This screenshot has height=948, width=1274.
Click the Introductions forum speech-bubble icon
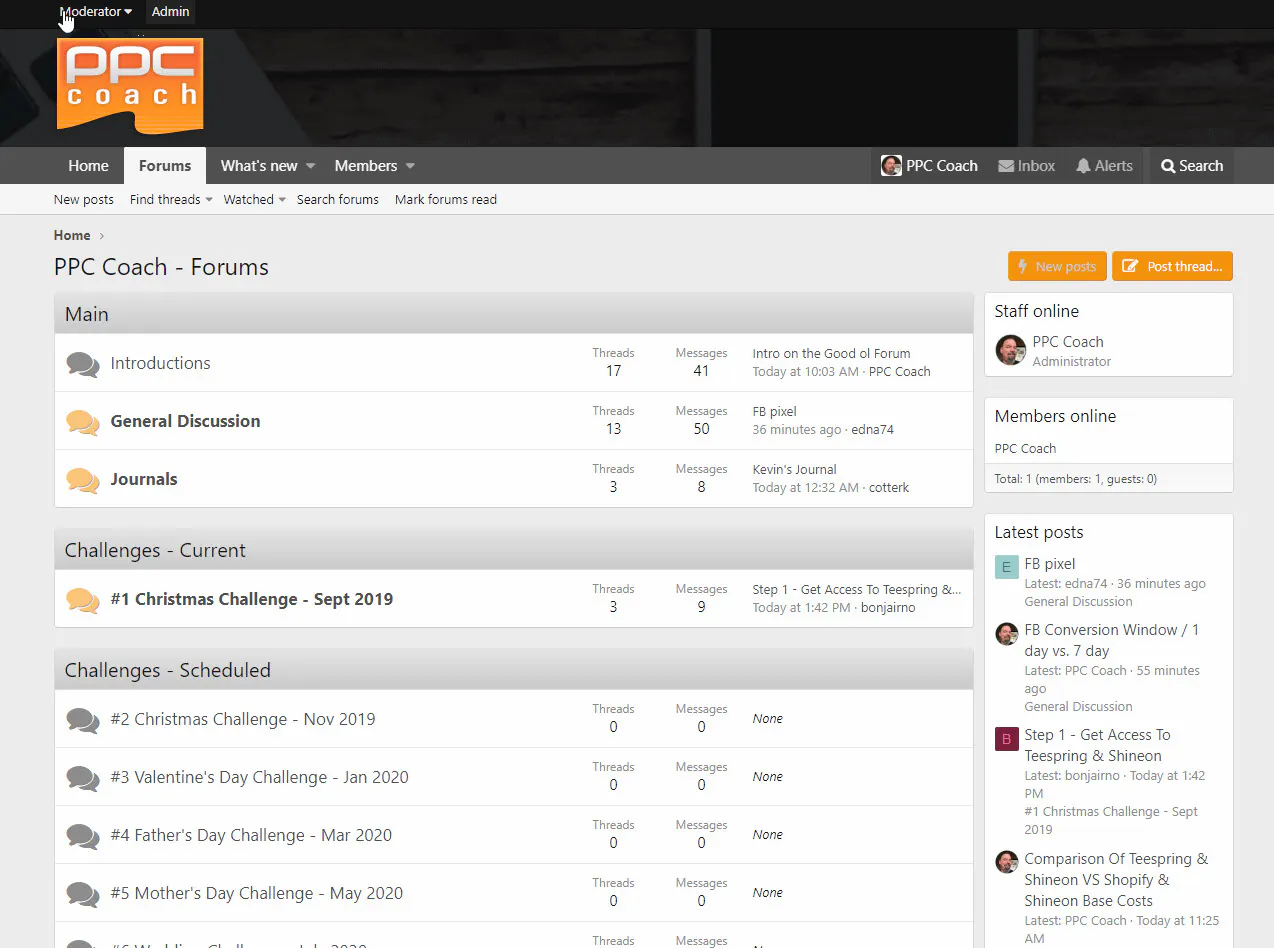tap(83, 364)
